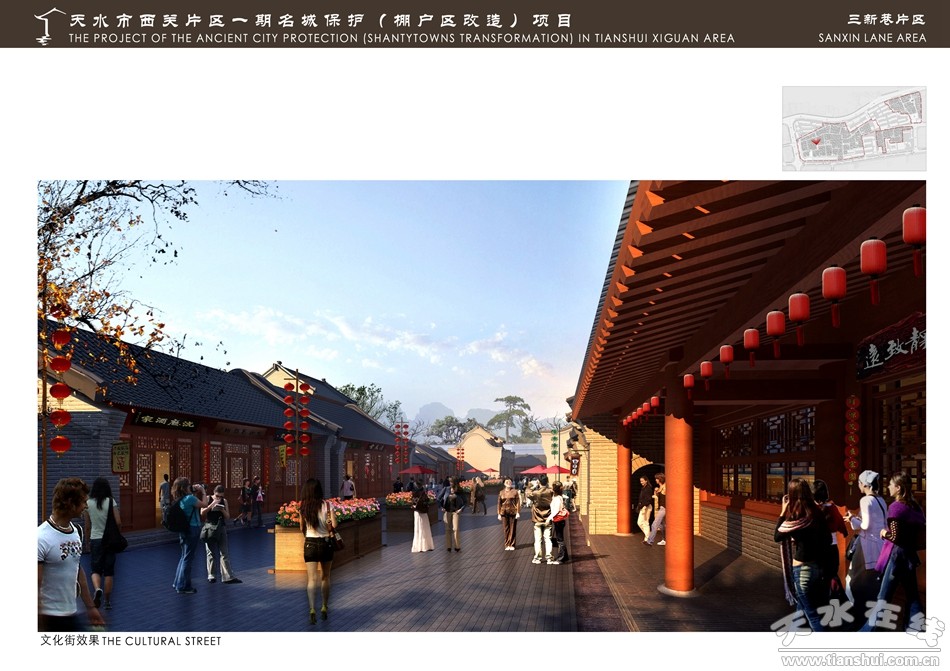This screenshot has width=950, height=671.
Task: Open the site map thumbnail at top right
Action: (853, 129)
